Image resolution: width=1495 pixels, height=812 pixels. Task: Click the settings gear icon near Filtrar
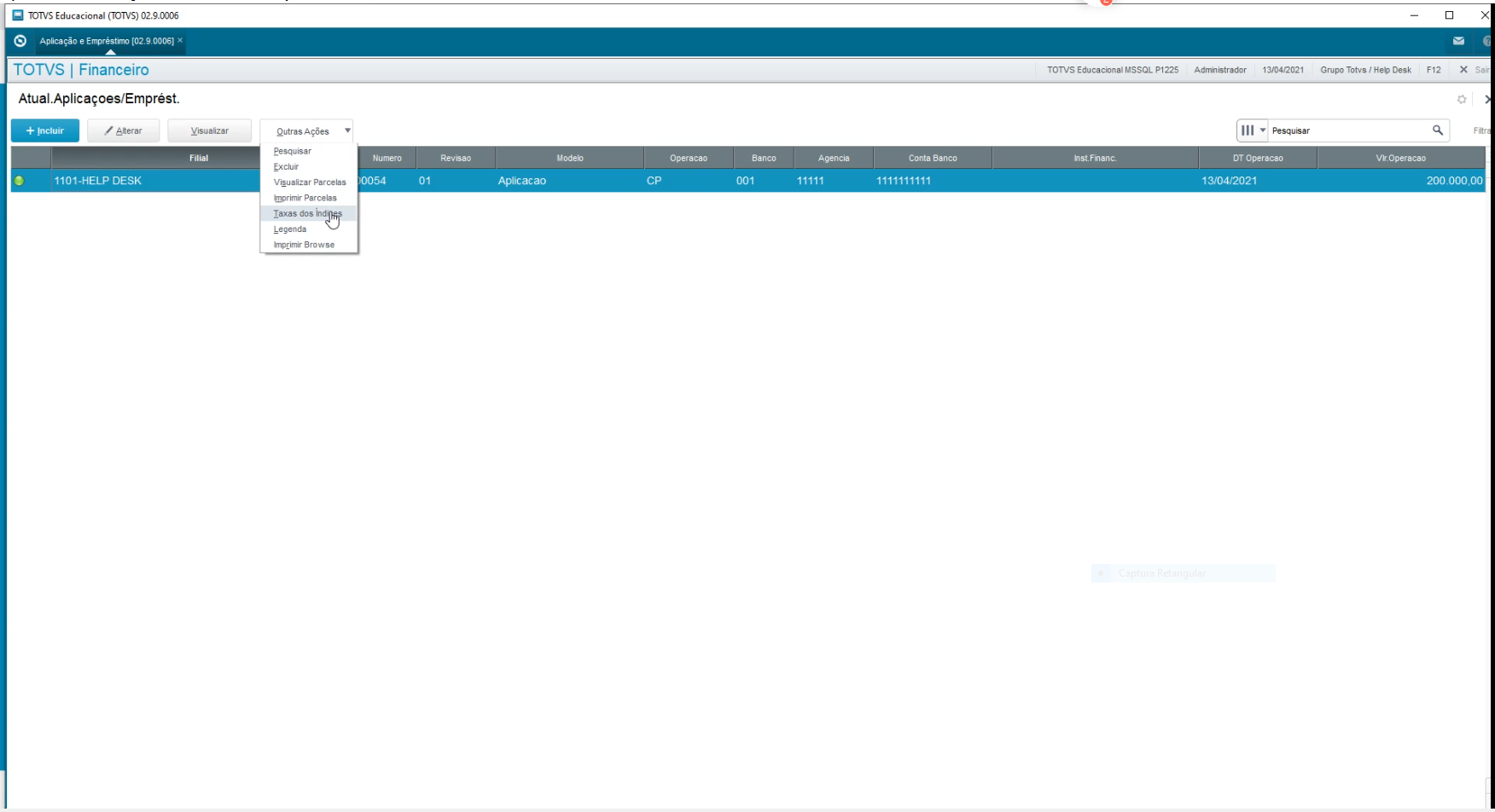(x=1462, y=100)
